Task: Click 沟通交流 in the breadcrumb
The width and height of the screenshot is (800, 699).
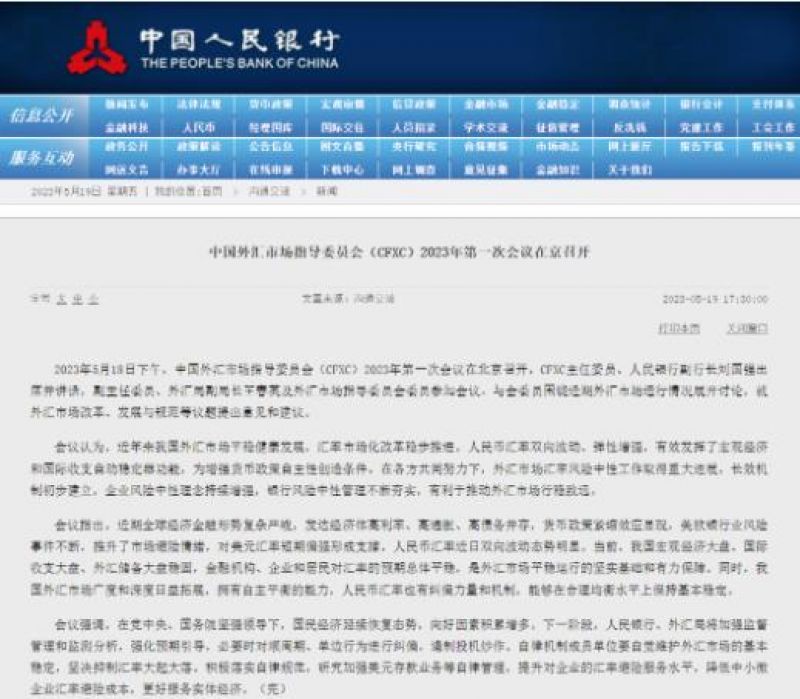Action: 269,191
